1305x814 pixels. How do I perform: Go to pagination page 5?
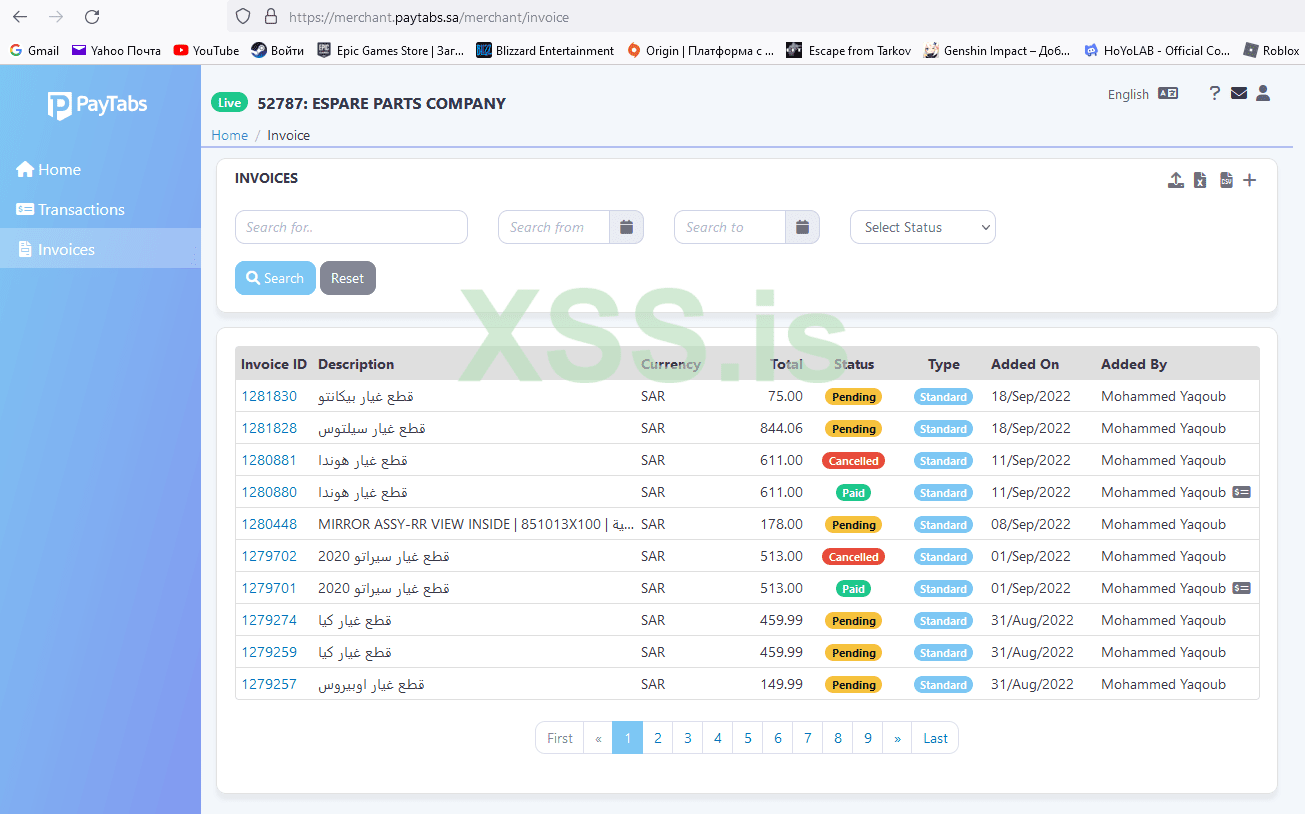(x=748, y=738)
